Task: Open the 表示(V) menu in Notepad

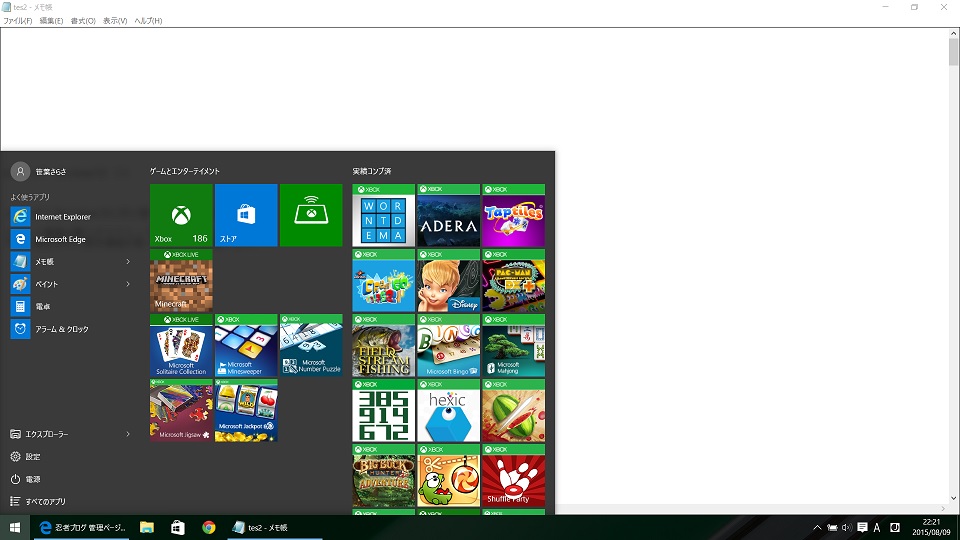Action: click(115, 21)
